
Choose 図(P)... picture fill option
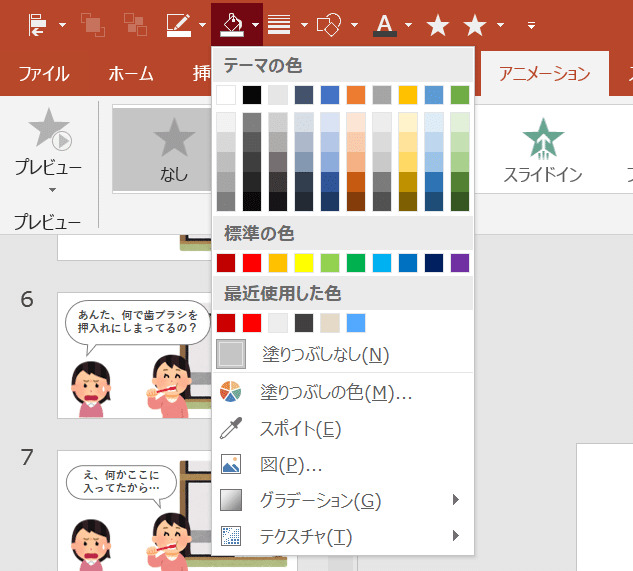click(x=343, y=464)
